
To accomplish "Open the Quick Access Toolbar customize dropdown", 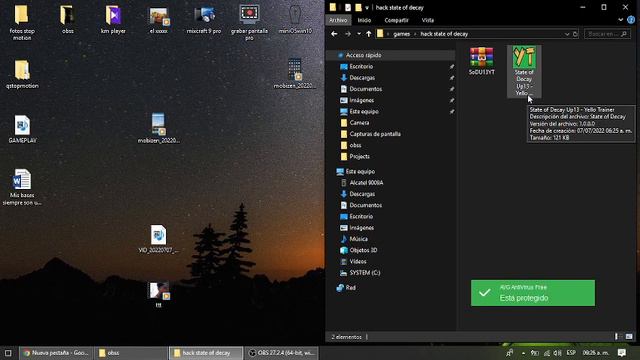I will 367,7.
